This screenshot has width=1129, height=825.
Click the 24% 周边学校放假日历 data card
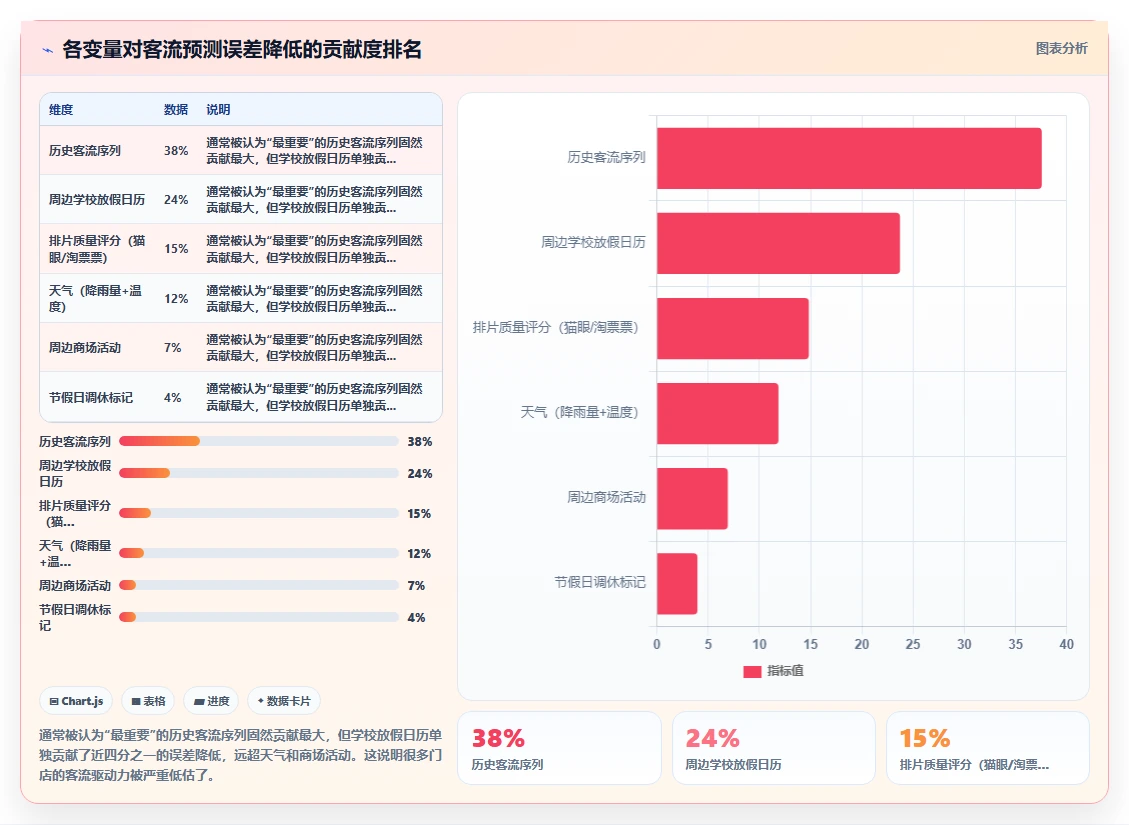(x=773, y=748)
